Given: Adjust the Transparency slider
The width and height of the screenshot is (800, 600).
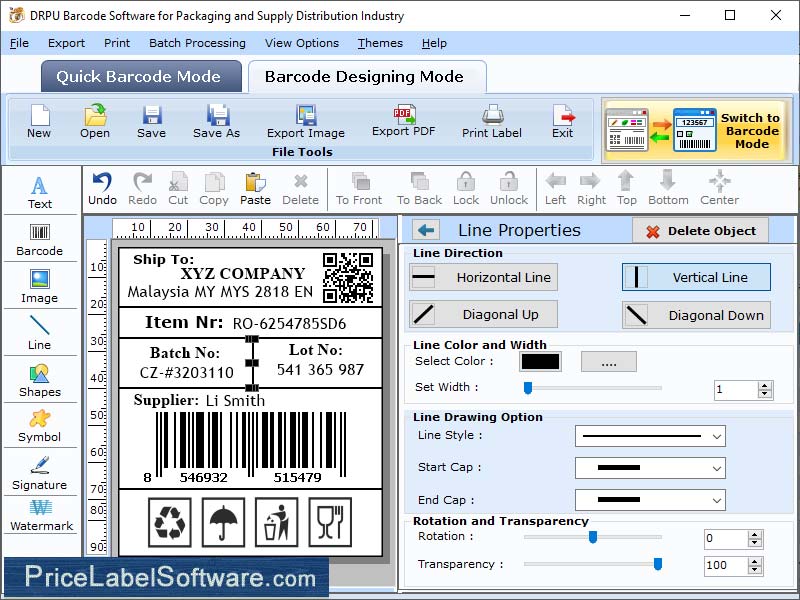Looking at the screenshot, I should (x=658, y=565).
